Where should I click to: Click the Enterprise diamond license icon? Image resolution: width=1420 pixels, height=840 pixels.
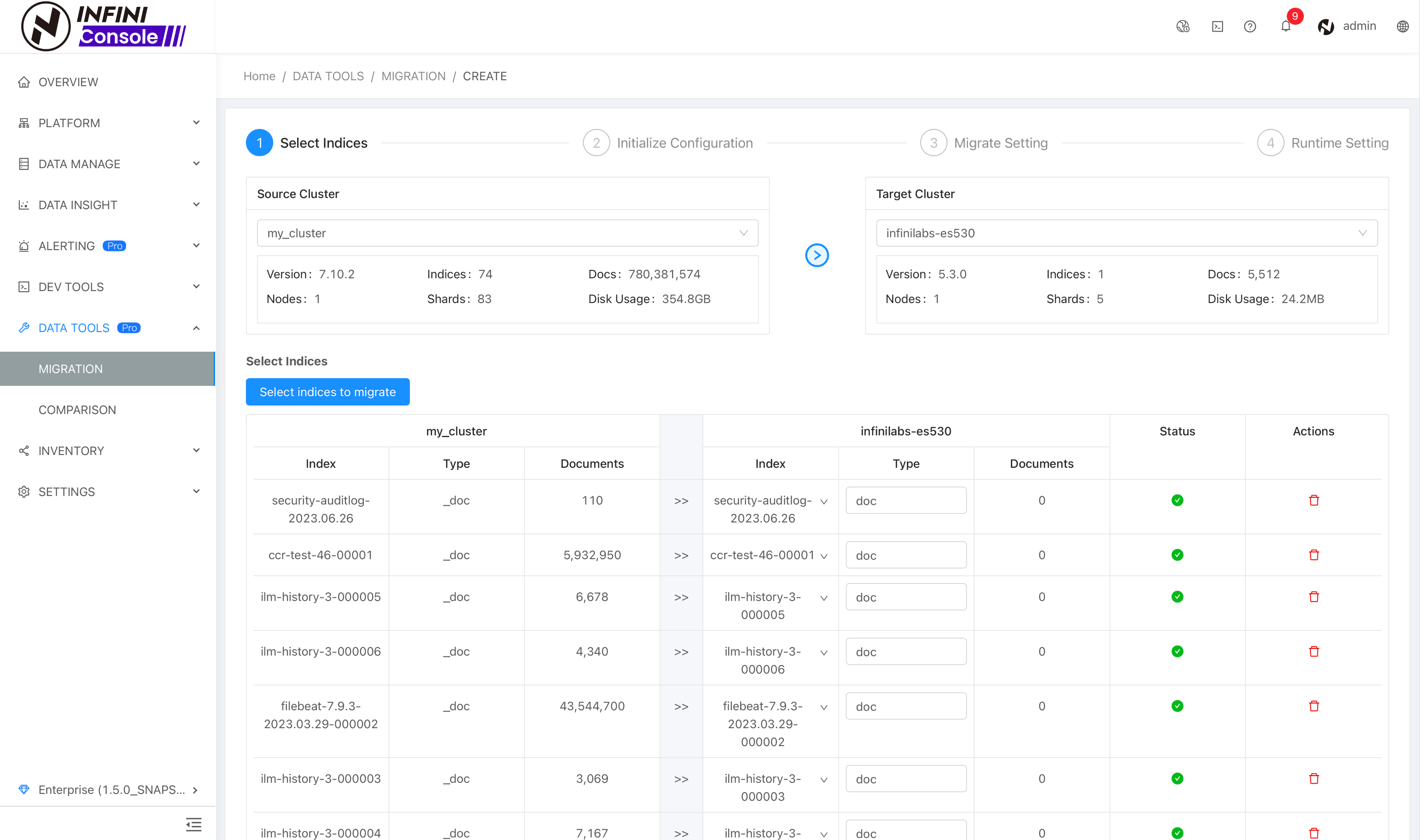point(24,789)
